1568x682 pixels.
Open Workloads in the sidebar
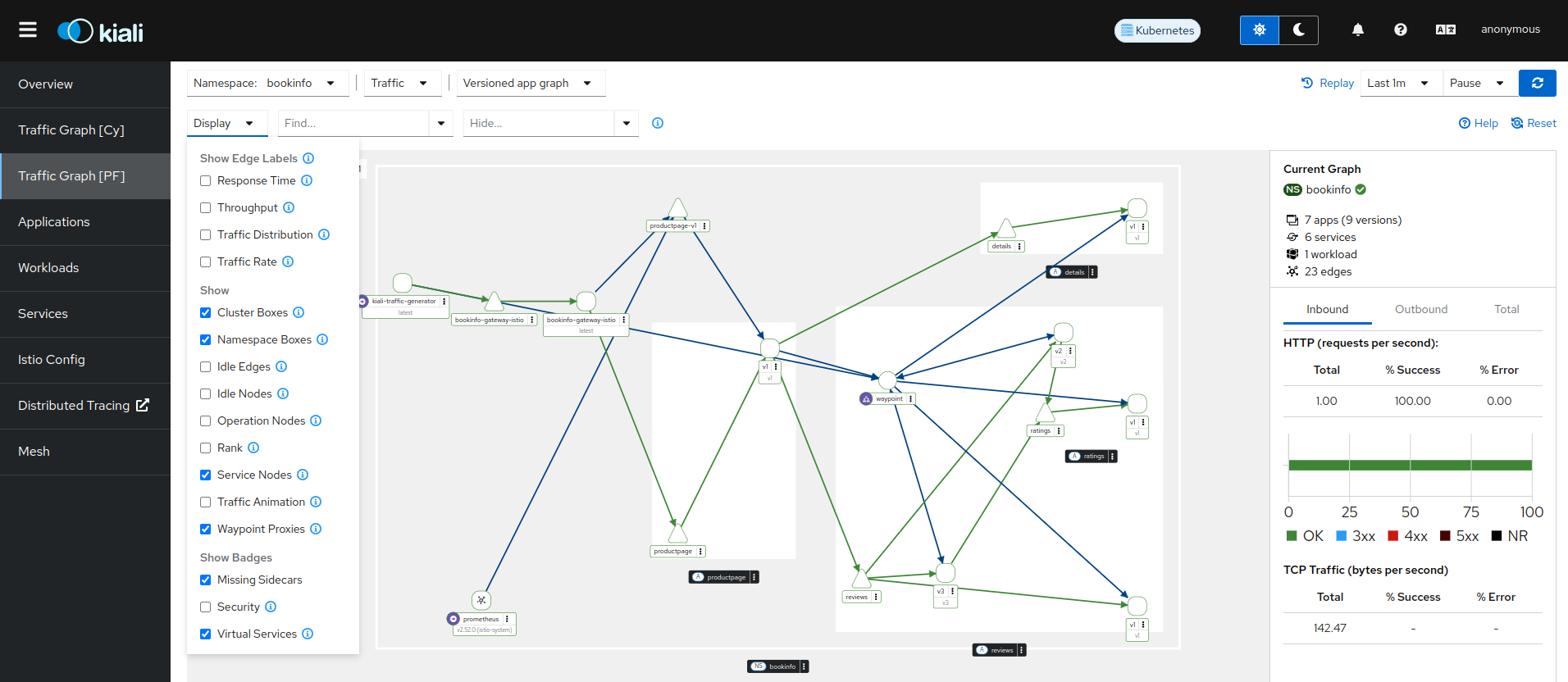(48, 268)
